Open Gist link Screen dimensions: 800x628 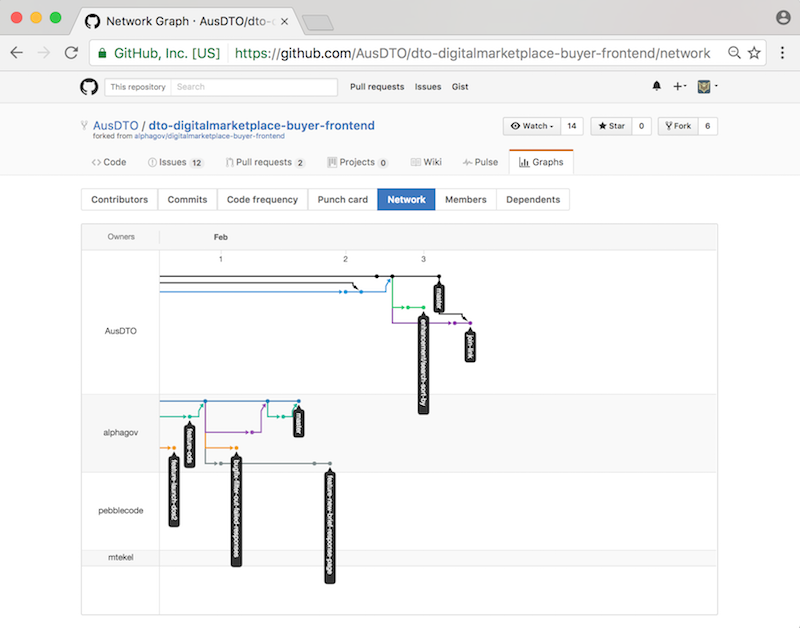[x=460, y=87]
